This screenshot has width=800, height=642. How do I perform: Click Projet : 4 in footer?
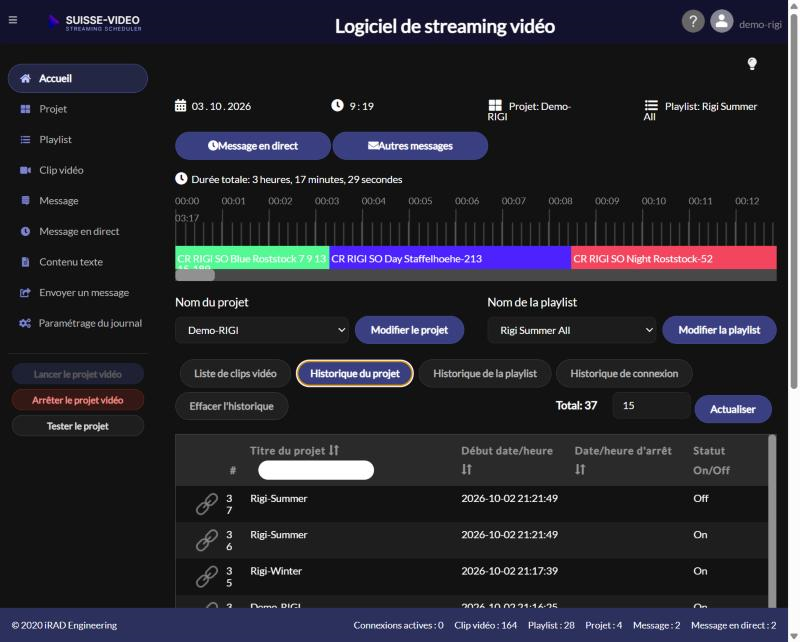pyautogui.click(x=604, y=625)
